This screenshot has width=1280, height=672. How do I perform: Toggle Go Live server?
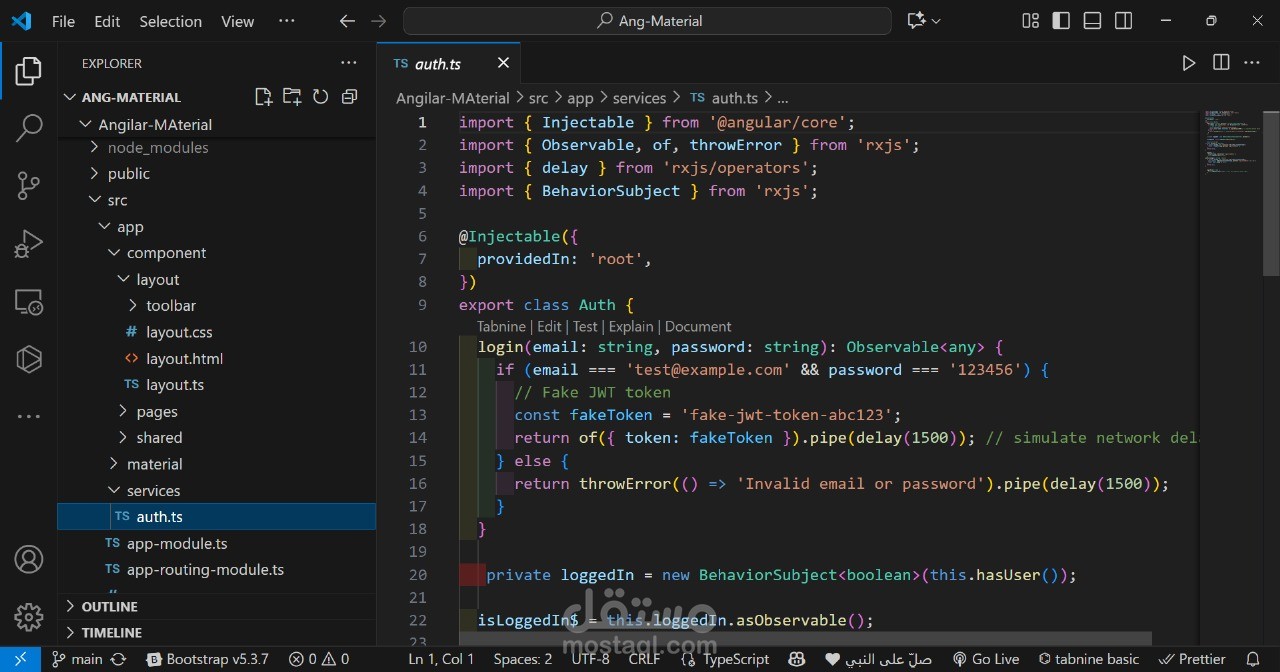click(x=985, y=659)
